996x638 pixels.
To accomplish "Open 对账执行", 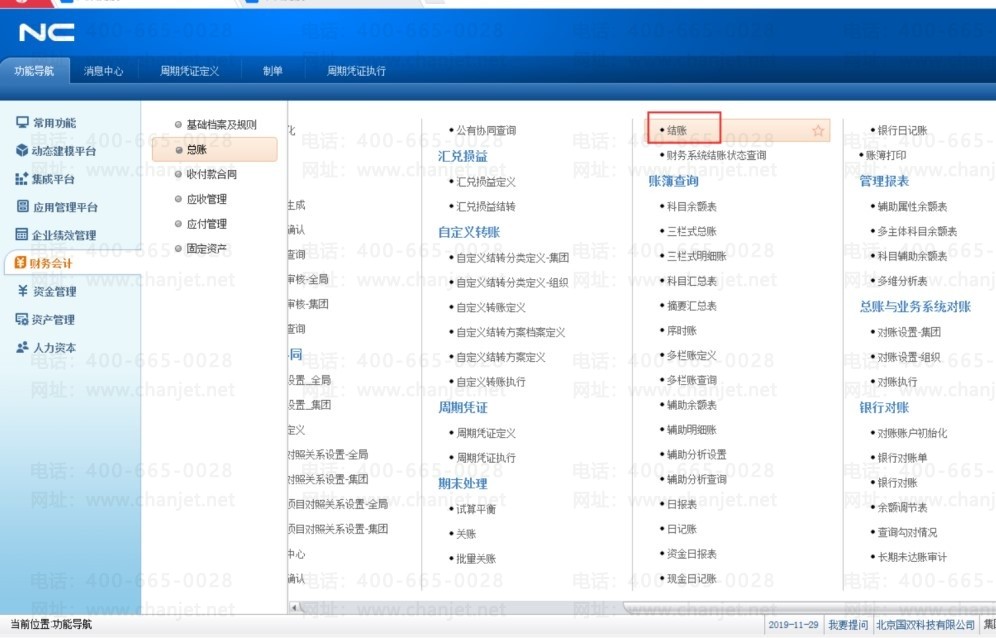I will (x=898, y=382).
